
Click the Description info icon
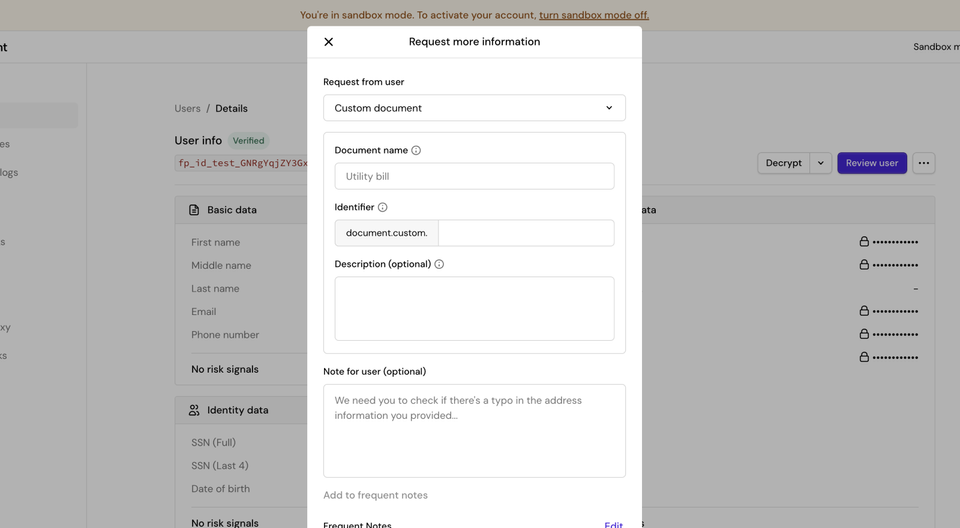439,265
